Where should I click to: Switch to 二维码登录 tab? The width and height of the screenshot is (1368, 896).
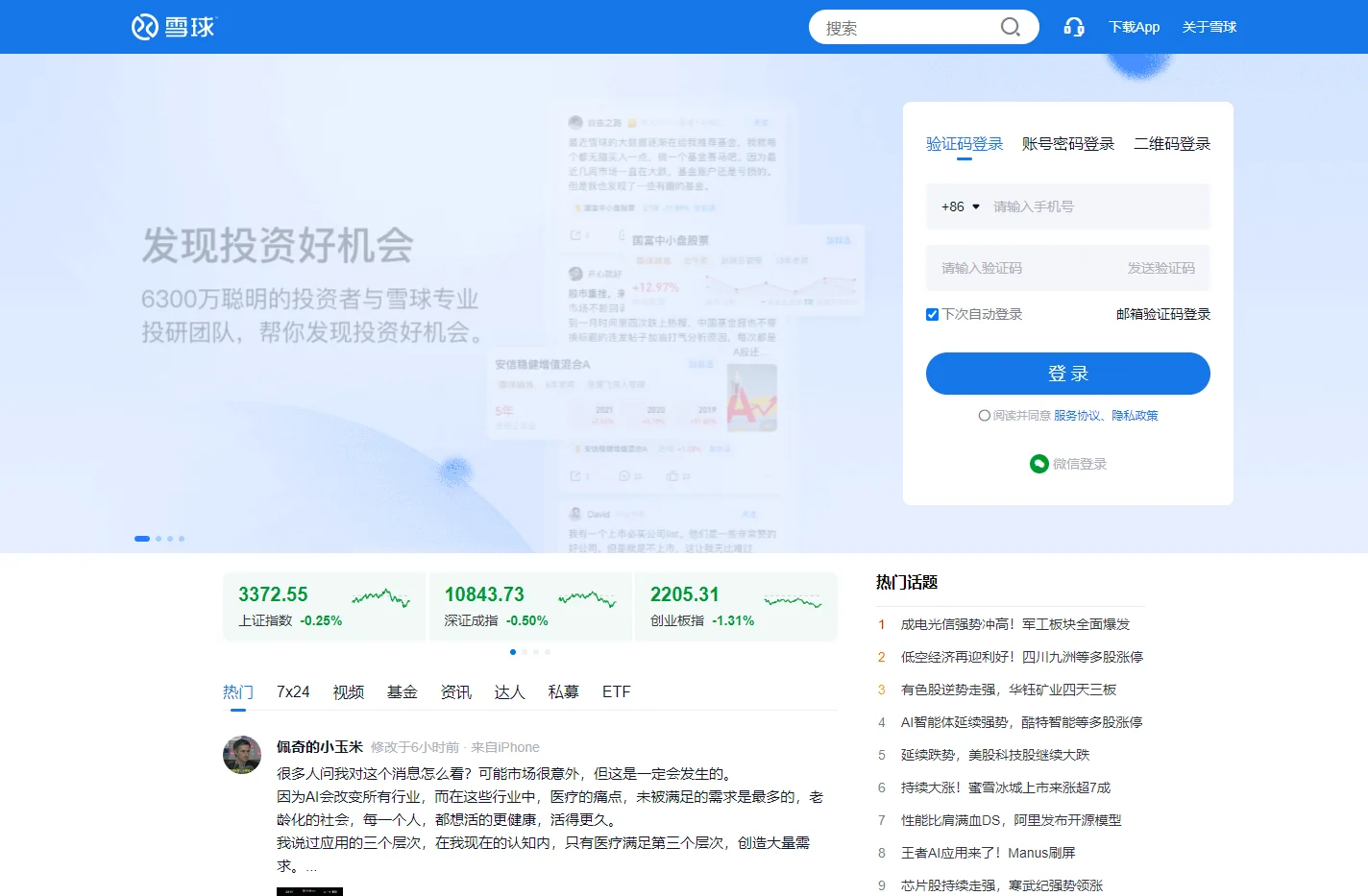tap(1172, 144)
